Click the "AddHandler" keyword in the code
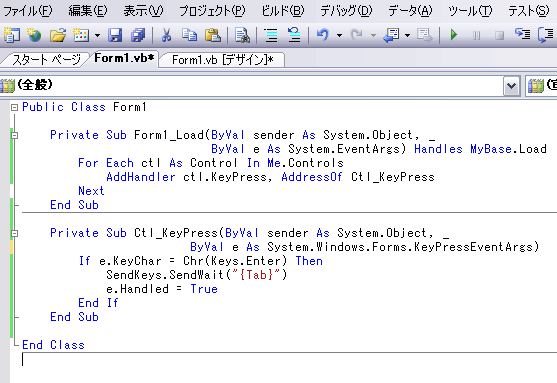Viewport: 557px width, 383px height. click(141, 177)
